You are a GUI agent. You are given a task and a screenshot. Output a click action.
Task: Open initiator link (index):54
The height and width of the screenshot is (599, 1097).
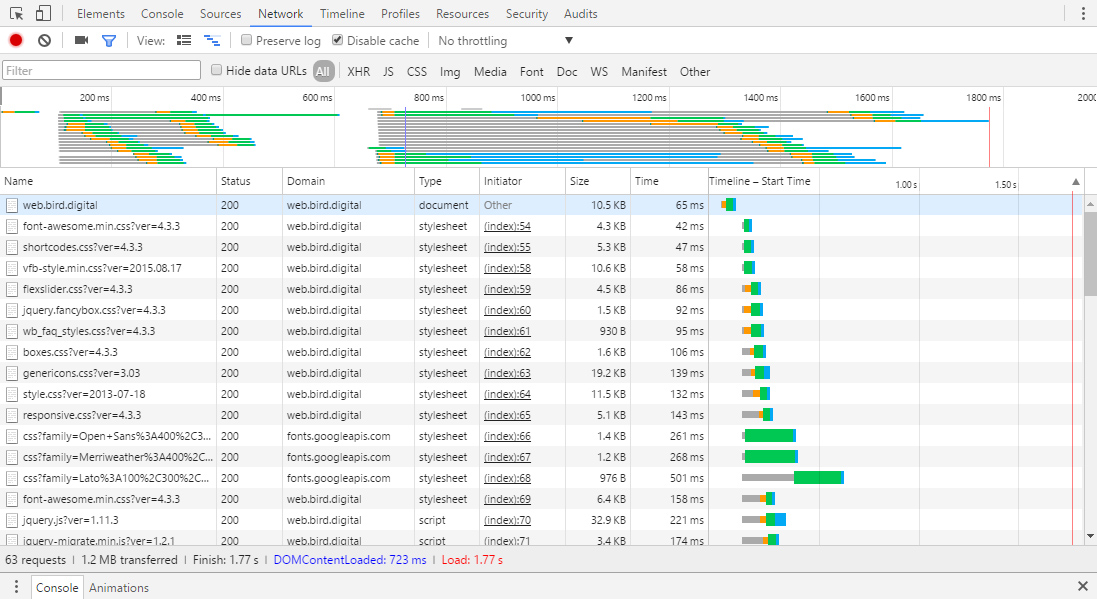pos(508,226)
